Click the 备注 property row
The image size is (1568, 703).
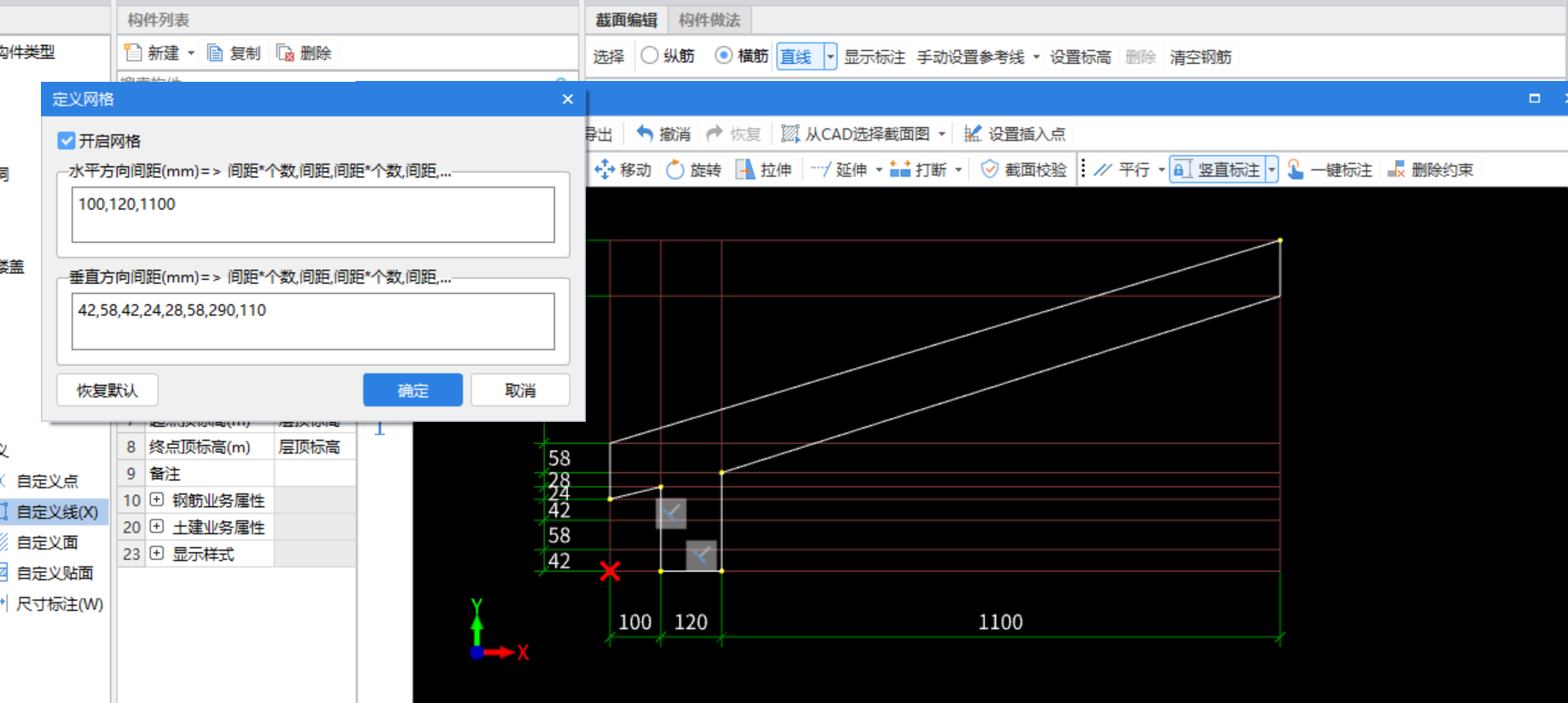click(236, 473)
